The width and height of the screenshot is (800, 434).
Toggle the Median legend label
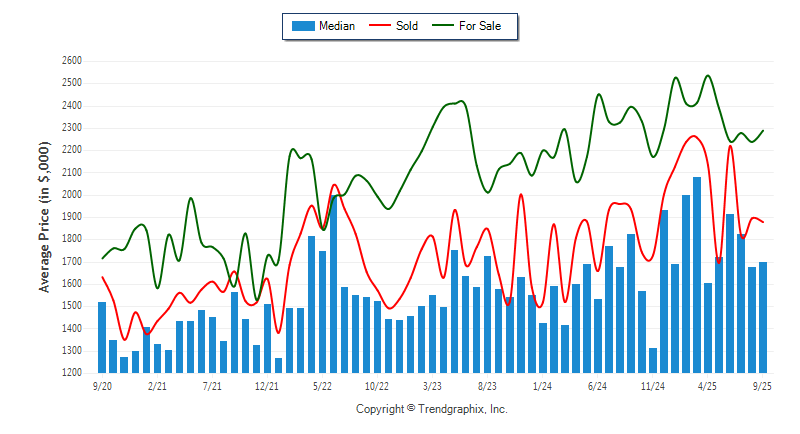(x=337, y=26)
